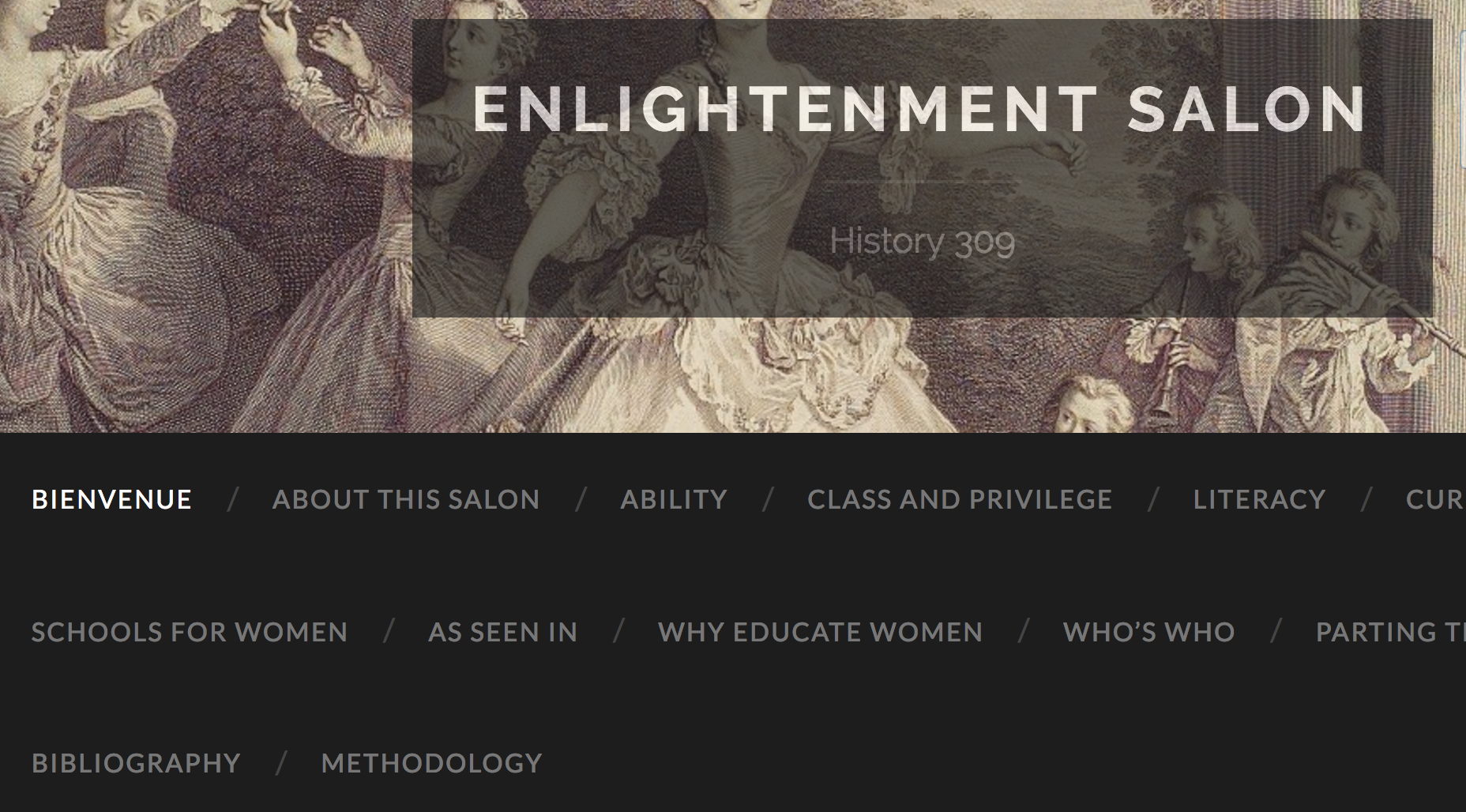Open the Who's Who page
This screenshot has height=812, width=1466.
[x=1148, y=632]
